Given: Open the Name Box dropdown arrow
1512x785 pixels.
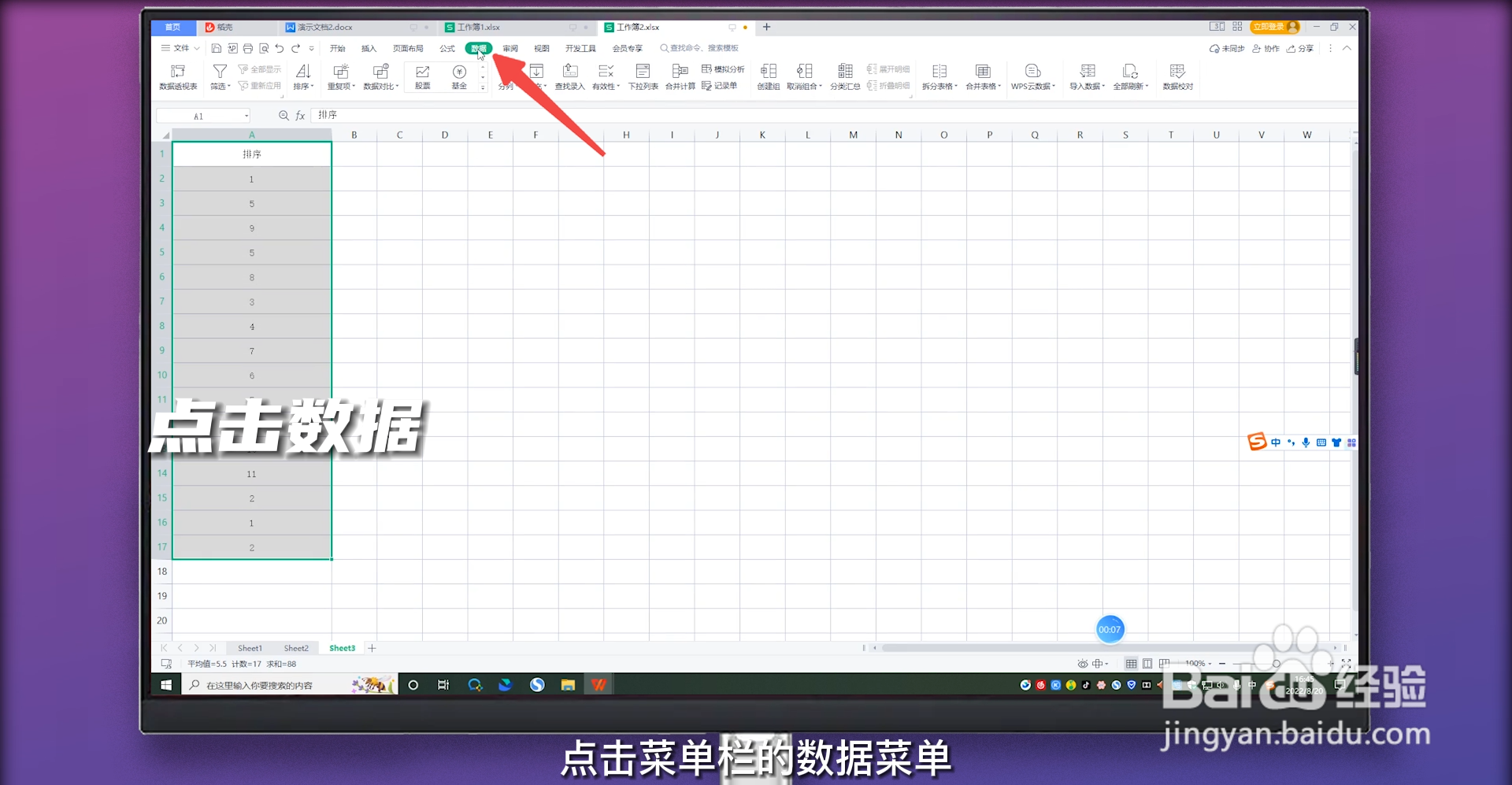Looking at the screenshot, I should coord(246,115).
